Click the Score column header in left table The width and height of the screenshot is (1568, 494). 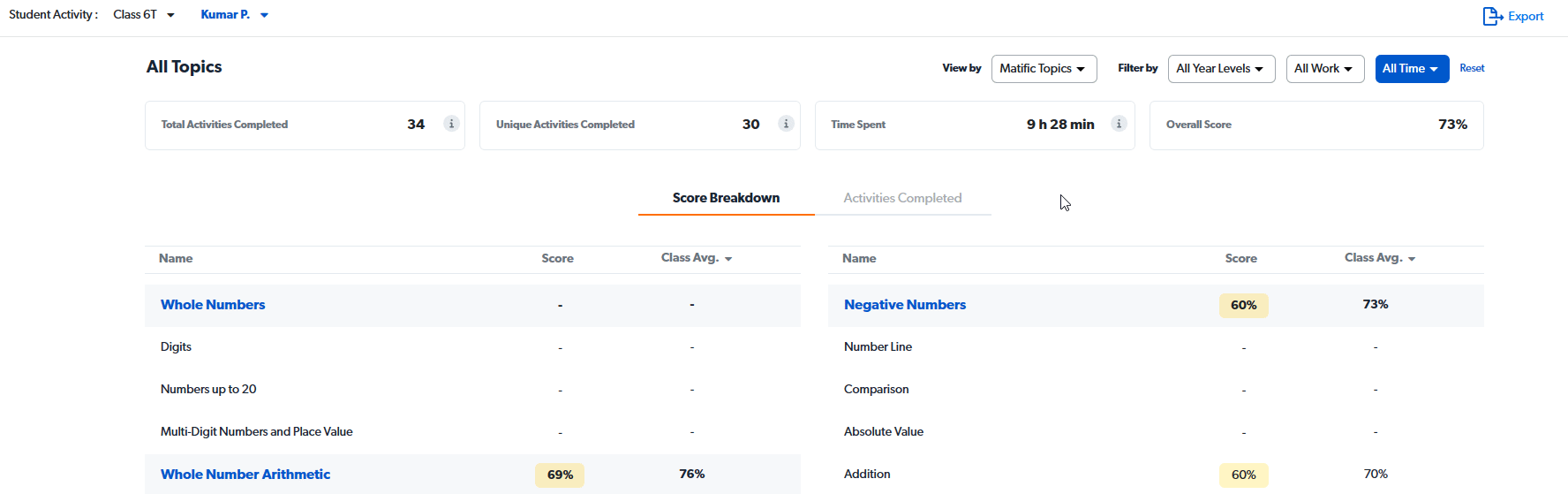pyautogui.click(x=557, y=259)
